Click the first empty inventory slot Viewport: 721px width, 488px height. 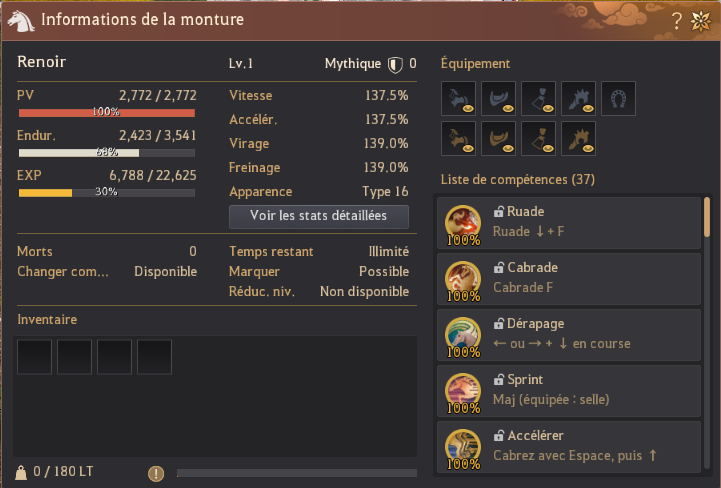coord(34,357)
